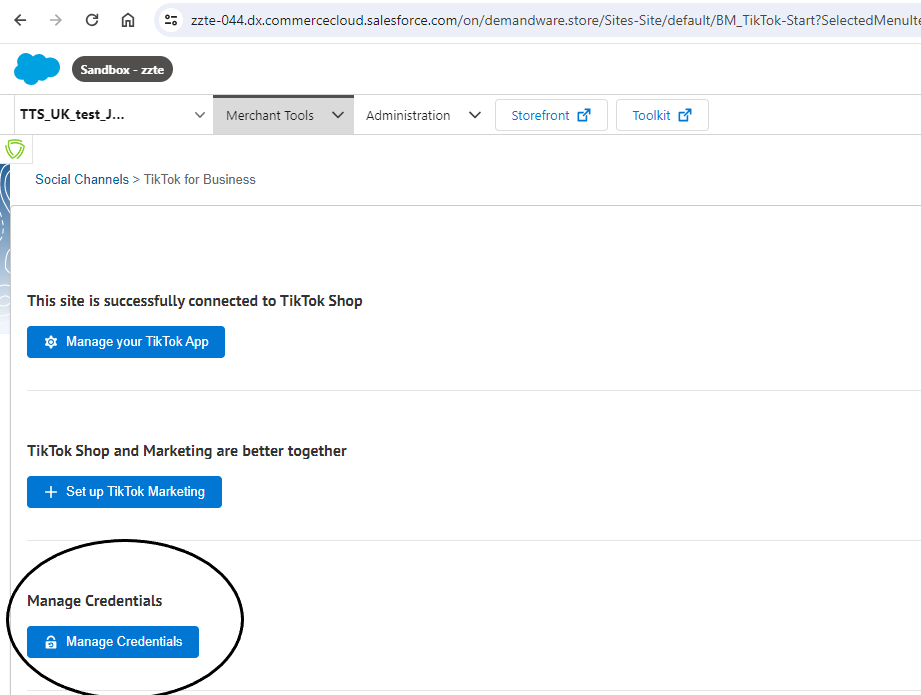Click the browser forward arrow
Screen dimensions: 921x695
(56, 20)
